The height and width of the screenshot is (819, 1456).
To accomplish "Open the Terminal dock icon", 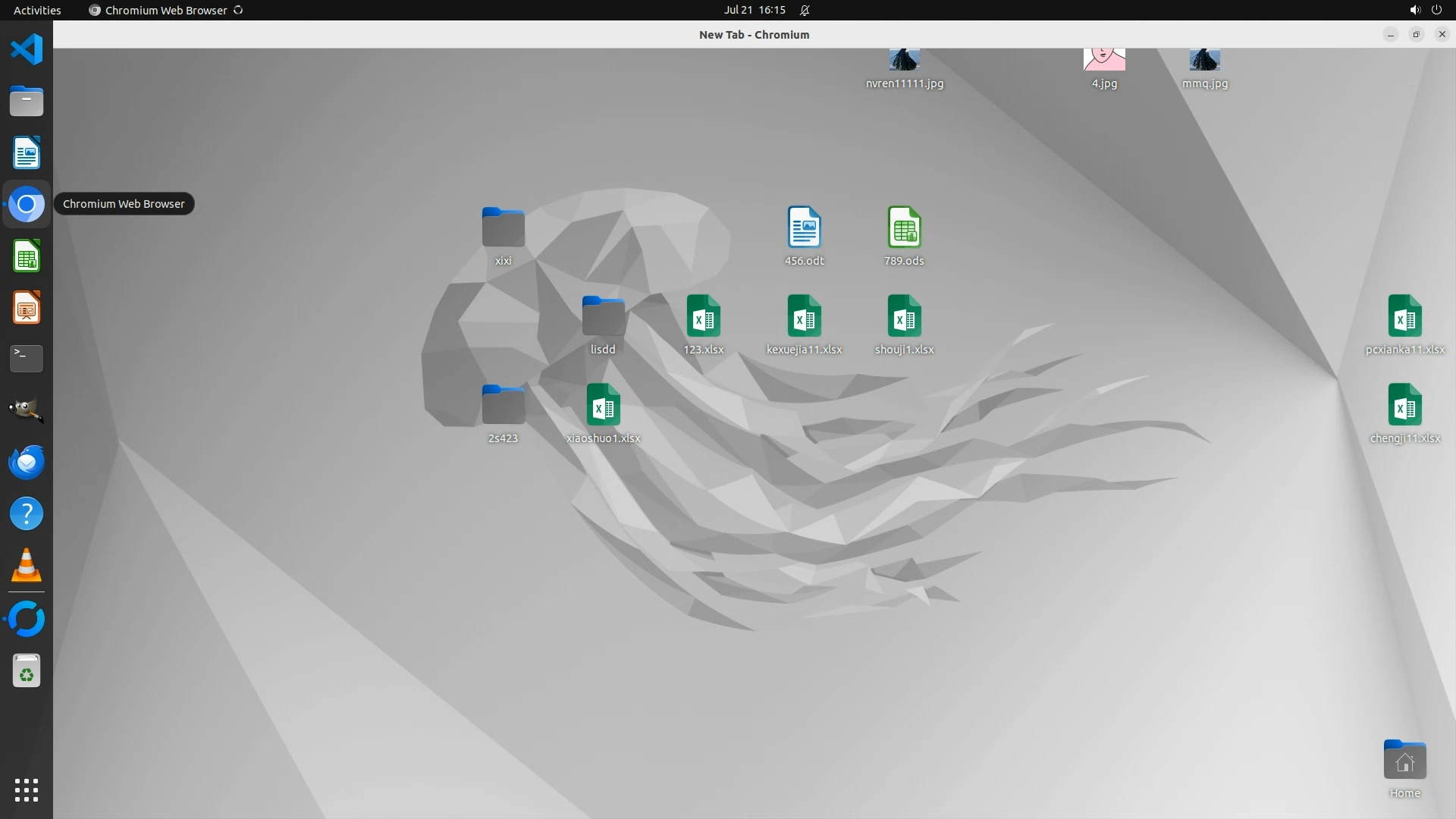I will 27,359.
